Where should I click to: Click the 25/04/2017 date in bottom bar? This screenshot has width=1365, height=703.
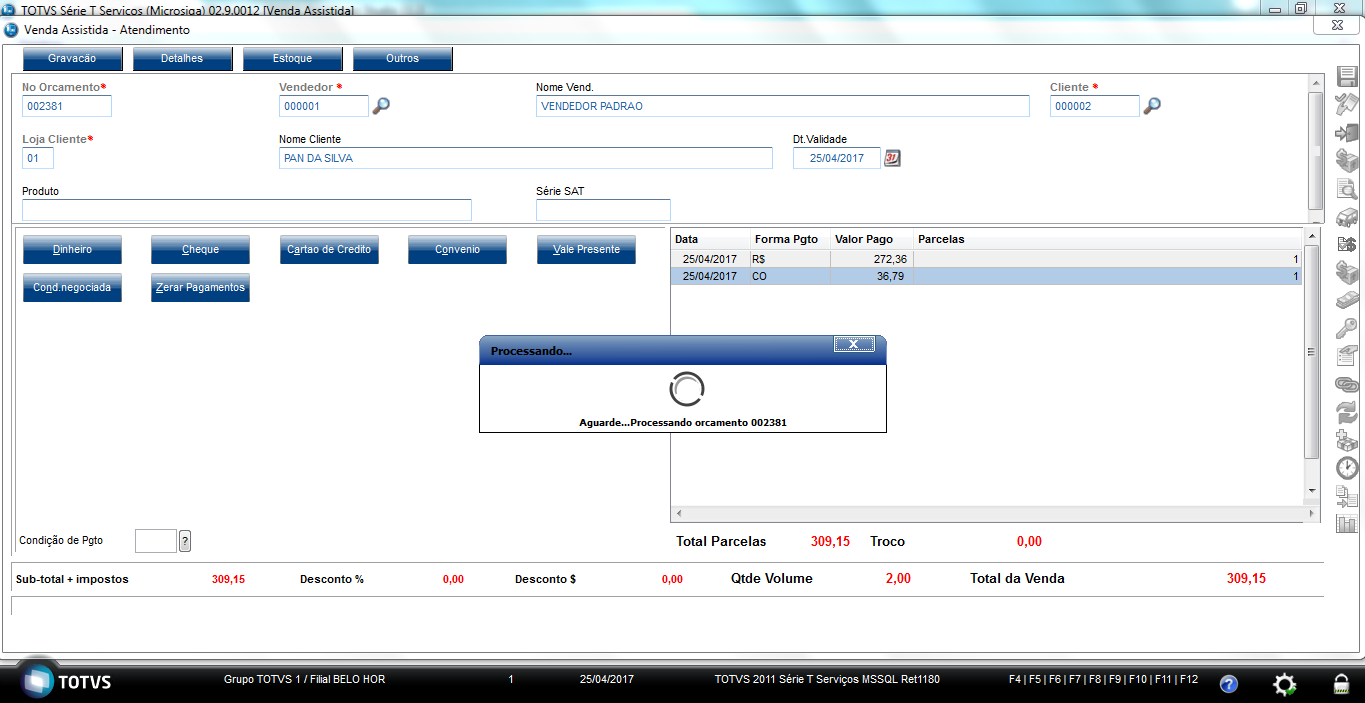(606, 680)
